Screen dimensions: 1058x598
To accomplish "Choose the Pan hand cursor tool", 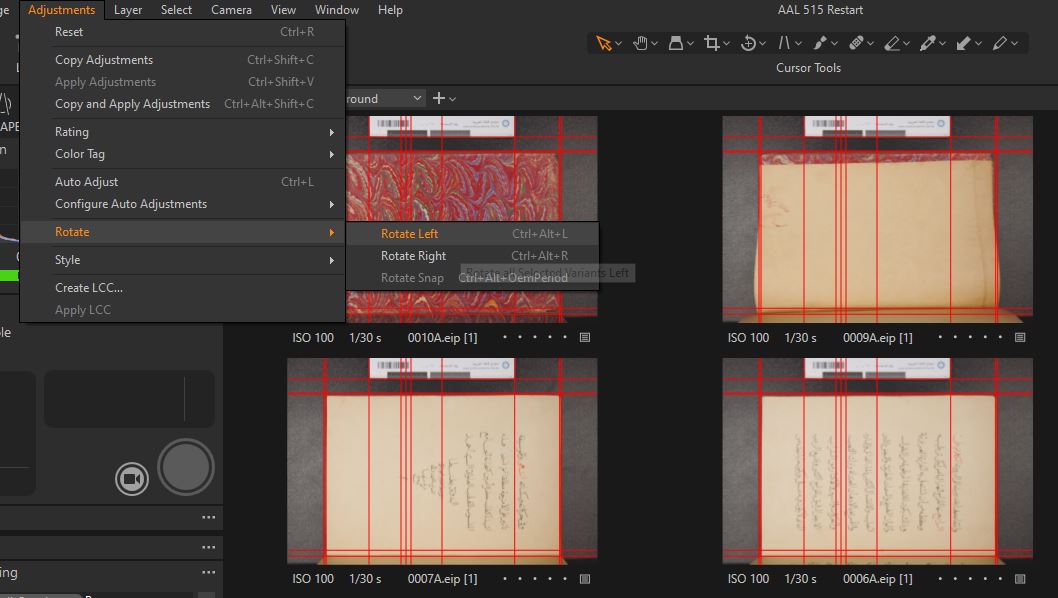I will (x=640, y=43).
